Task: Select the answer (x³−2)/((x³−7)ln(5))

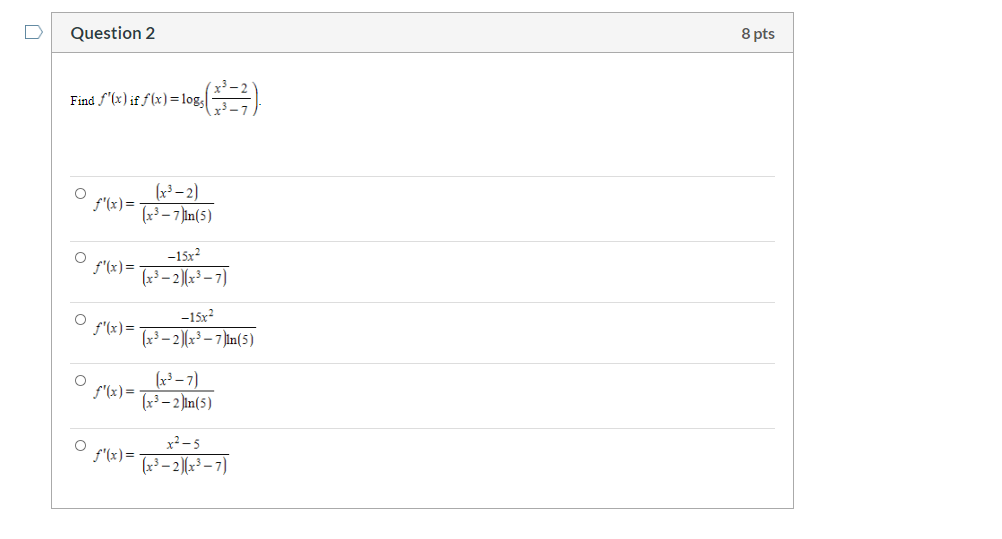Action: click(x=80, y=193)
